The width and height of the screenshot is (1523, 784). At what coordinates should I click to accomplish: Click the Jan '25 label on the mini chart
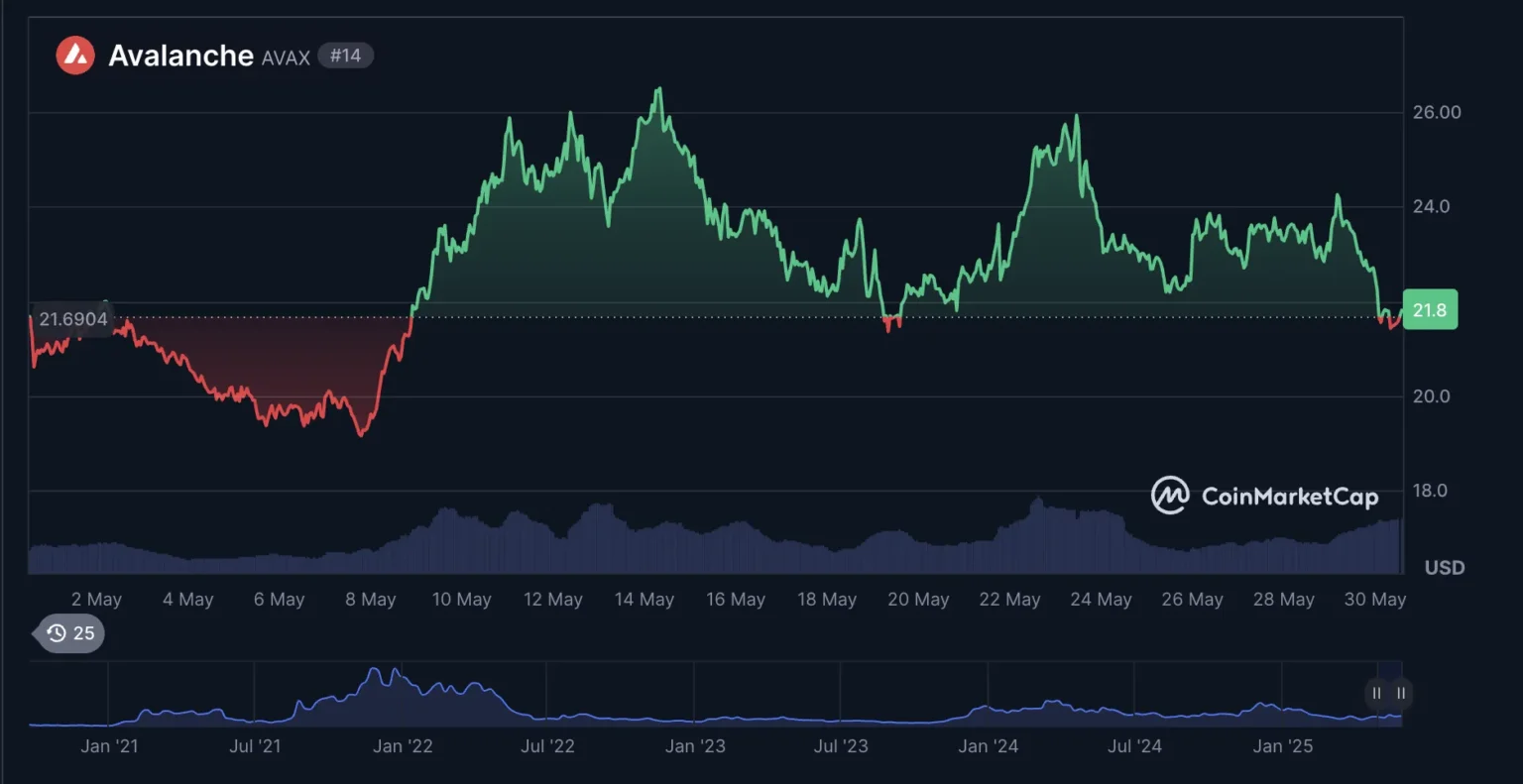pos(1282,745)
